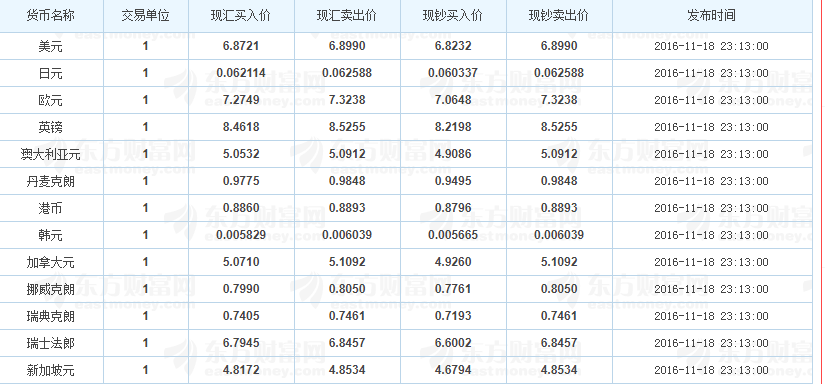825x384 pixels.
Task: Click the 6.7945 value for 瑞士法郎
Action: pos(241,343)
